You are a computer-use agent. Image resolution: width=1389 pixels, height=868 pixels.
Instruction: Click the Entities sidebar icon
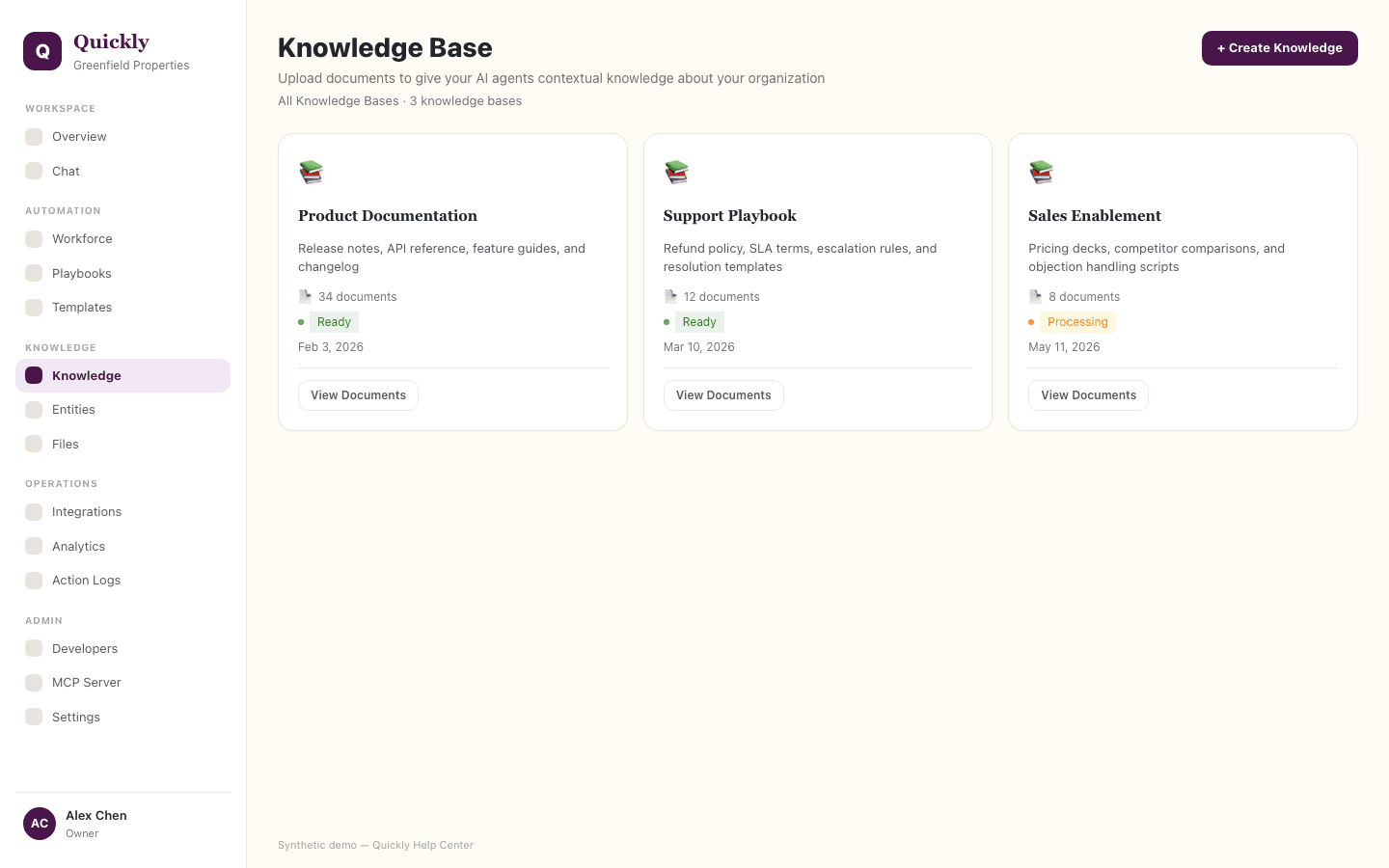34,410
